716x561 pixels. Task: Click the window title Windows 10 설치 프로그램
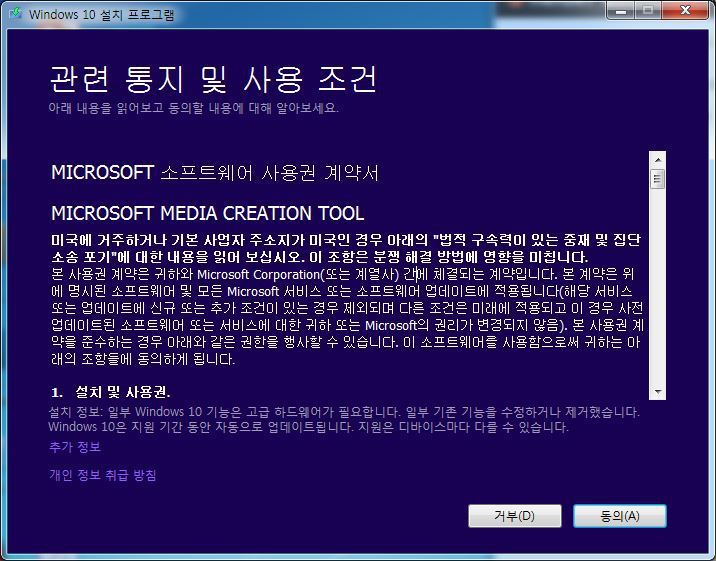(101, 14)
